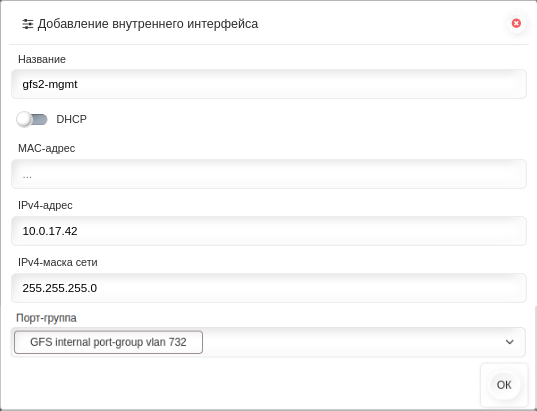The width and height of the screenshot is (537, 411).
Task: Click the sliders settings icon beside the title
Action: [x=27, y=24]
